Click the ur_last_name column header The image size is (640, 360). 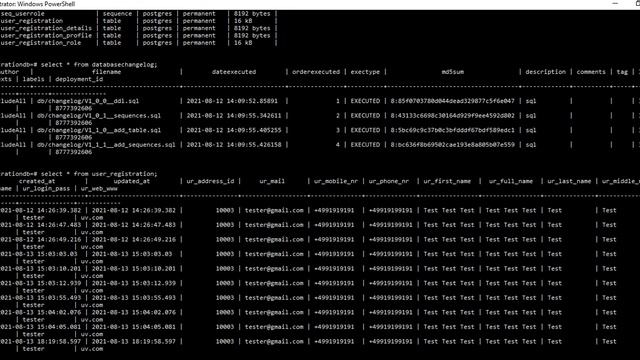click(x=569, y=181)
